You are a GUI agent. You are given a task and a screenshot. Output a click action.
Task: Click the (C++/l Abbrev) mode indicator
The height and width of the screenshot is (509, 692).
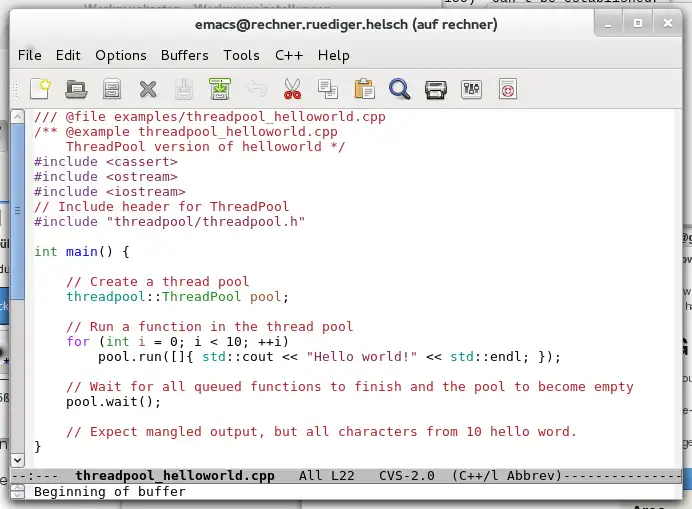click(x=507, y=475)
